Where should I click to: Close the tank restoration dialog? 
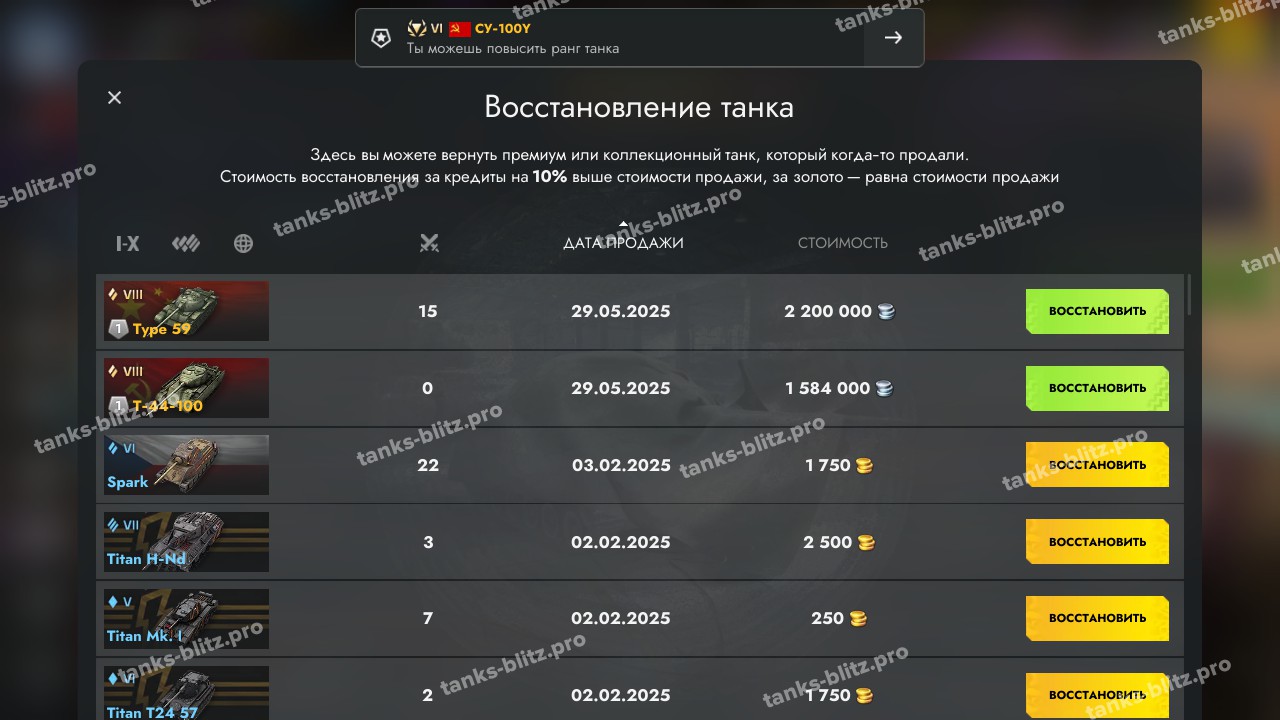tap(114, 97)
